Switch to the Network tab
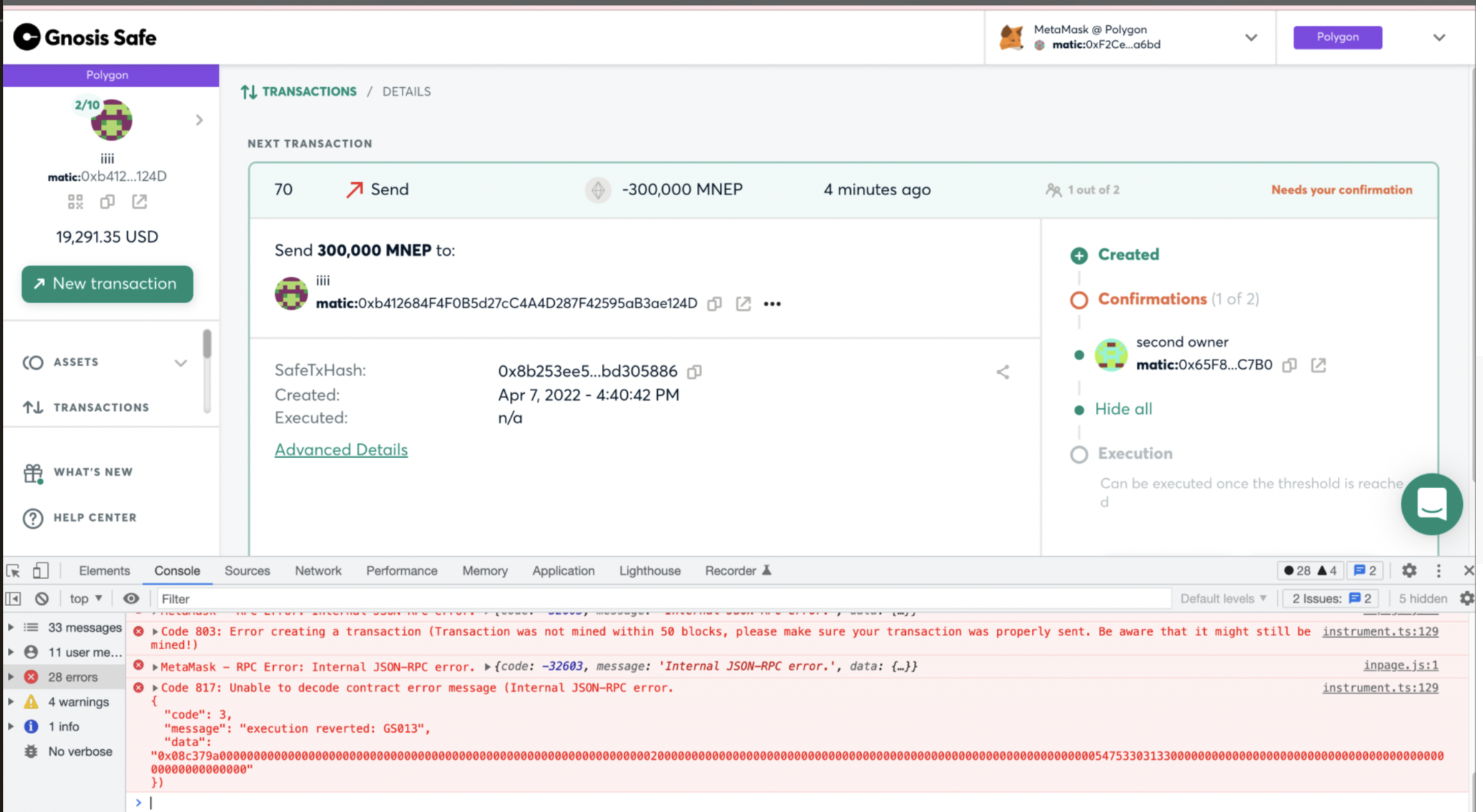Screen dimensions: 1483x812 coord(318,570)
